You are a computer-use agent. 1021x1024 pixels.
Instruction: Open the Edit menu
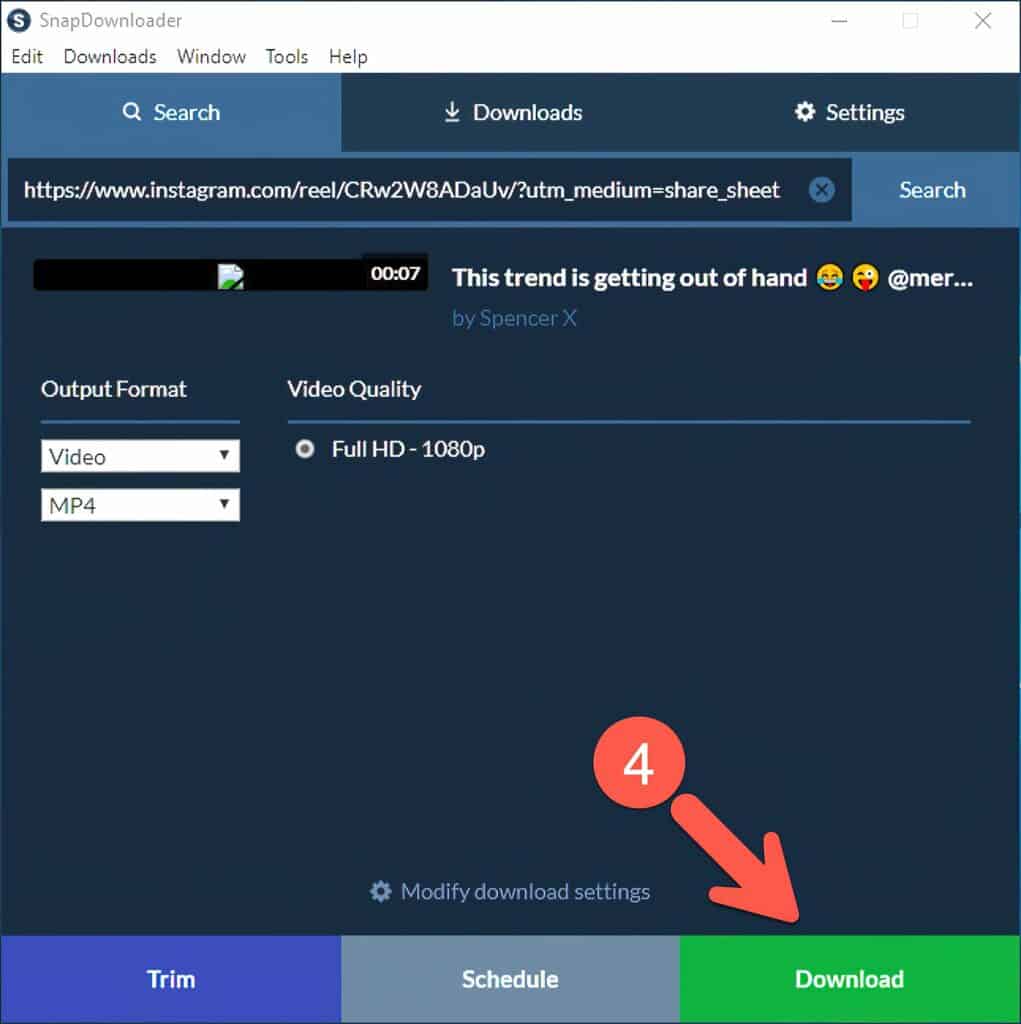pyautogui.click(x=27, y=57)
